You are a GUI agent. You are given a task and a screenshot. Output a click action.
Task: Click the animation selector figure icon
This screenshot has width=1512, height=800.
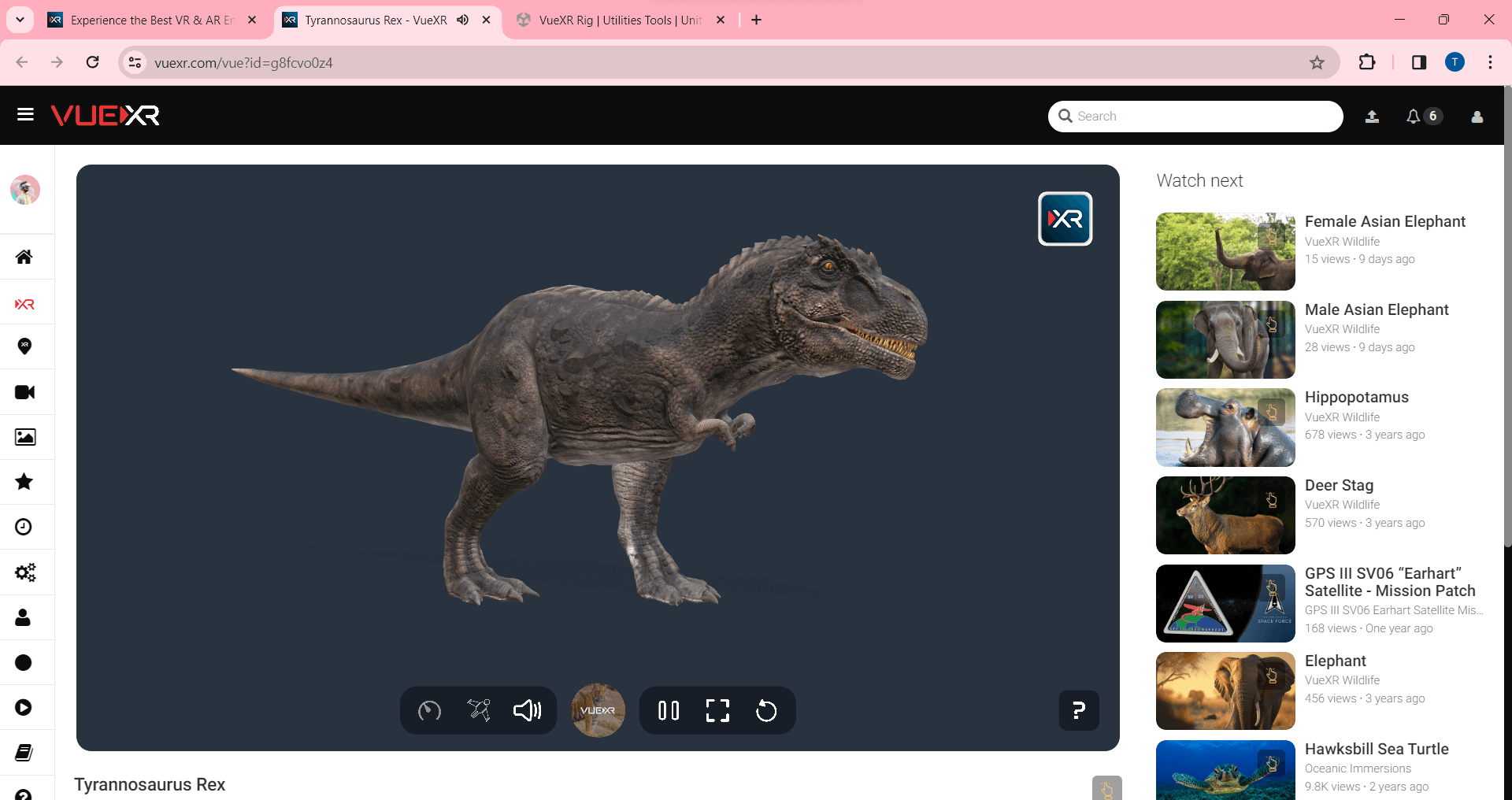pos(479,711)
